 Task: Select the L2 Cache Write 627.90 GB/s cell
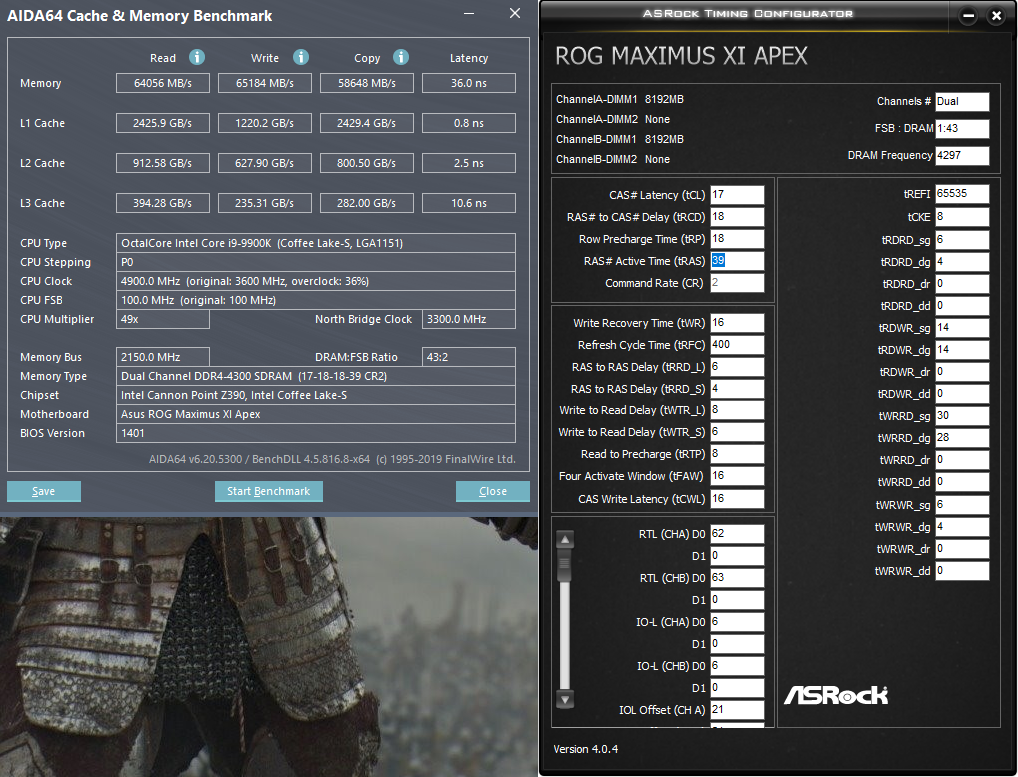tap(265, 163)
